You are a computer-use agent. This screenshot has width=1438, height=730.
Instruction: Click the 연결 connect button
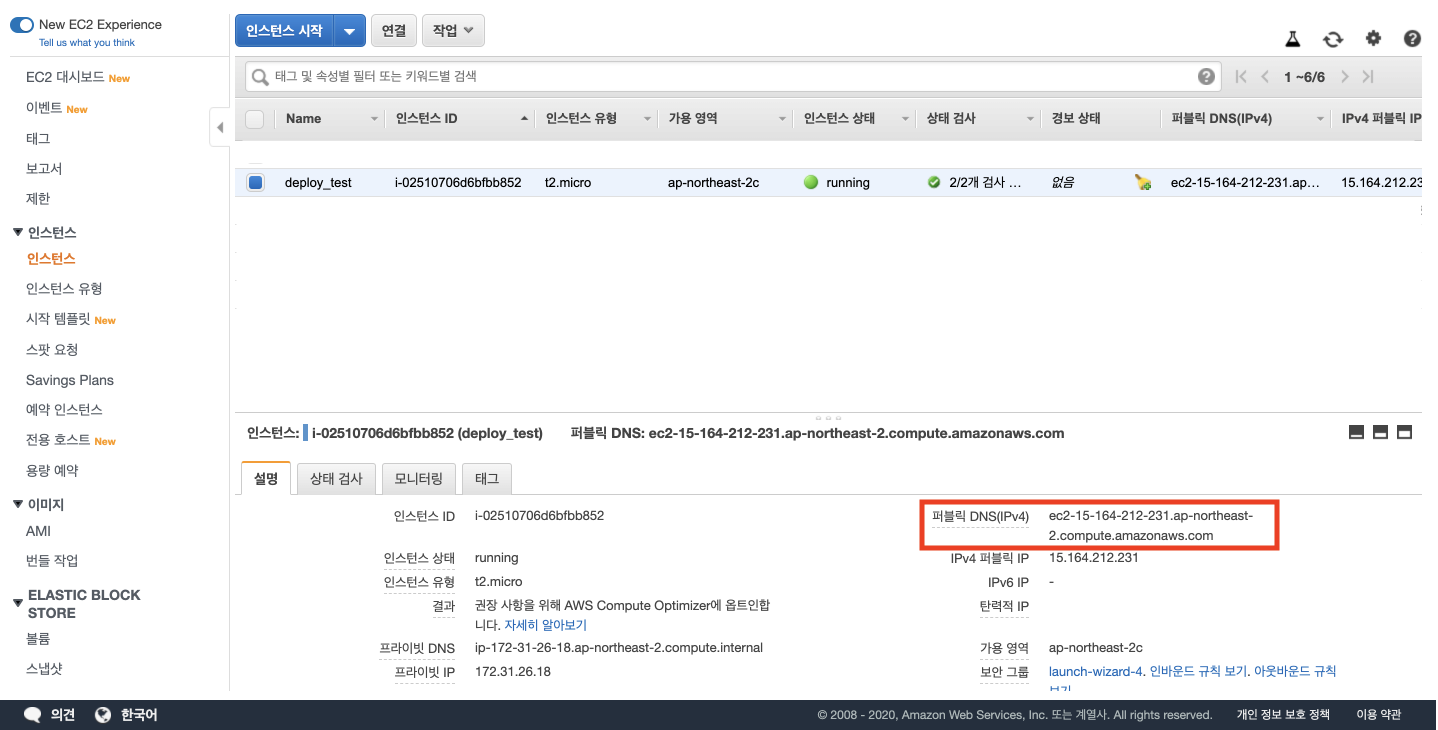[x=394, y=31]
